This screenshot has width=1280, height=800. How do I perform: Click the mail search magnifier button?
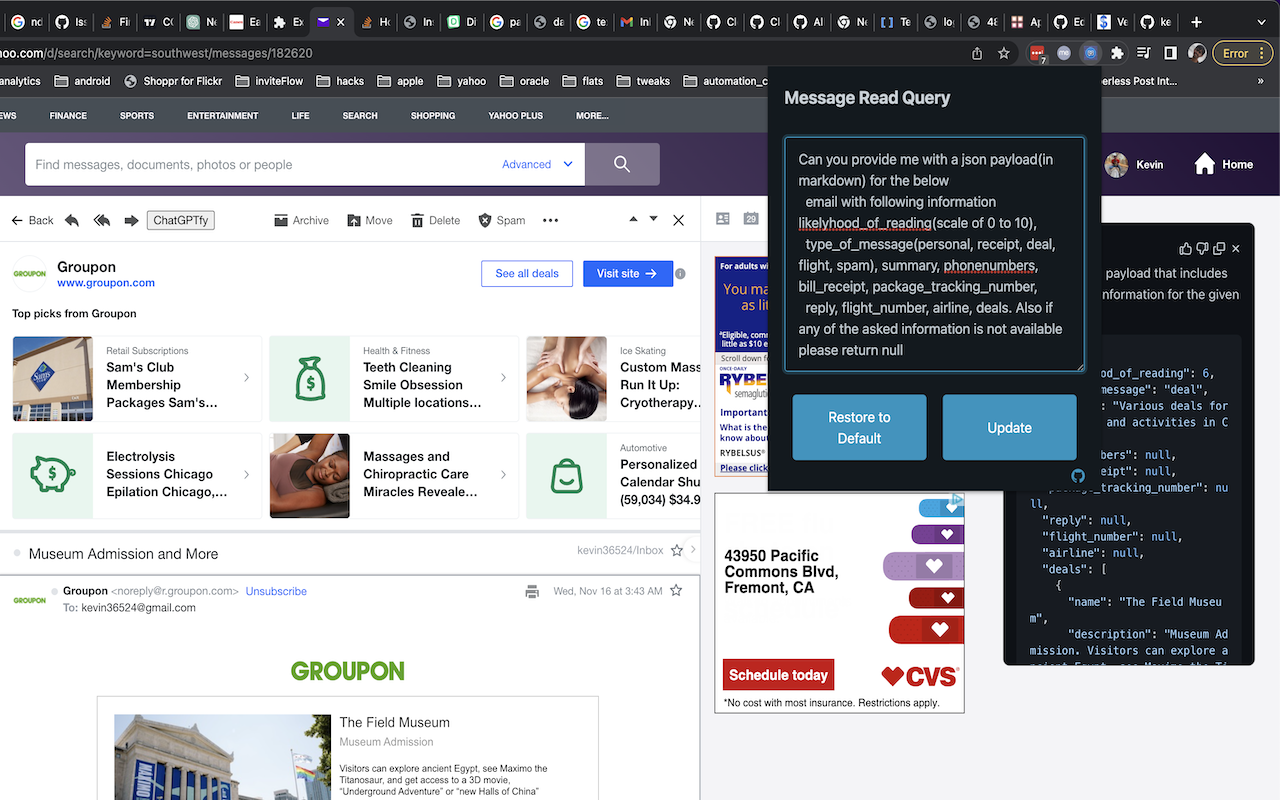click(622, 164)
